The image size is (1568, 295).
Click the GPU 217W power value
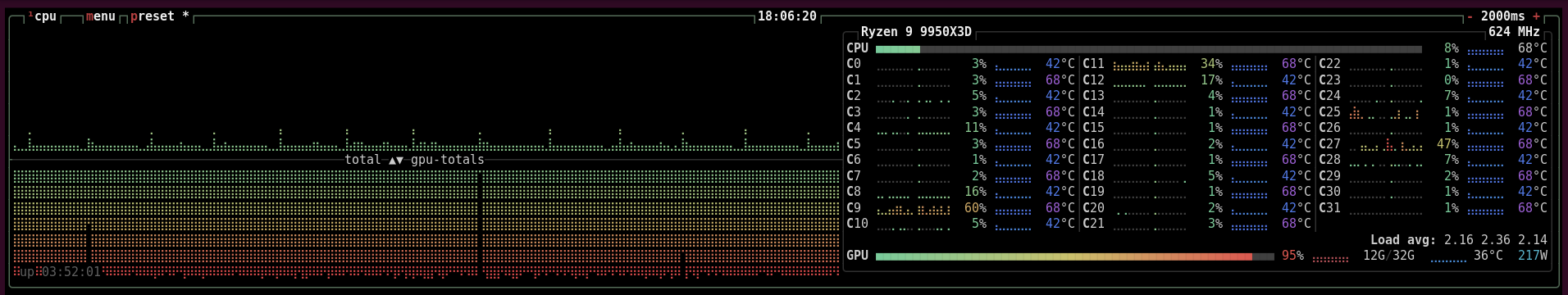point(1533,256)
